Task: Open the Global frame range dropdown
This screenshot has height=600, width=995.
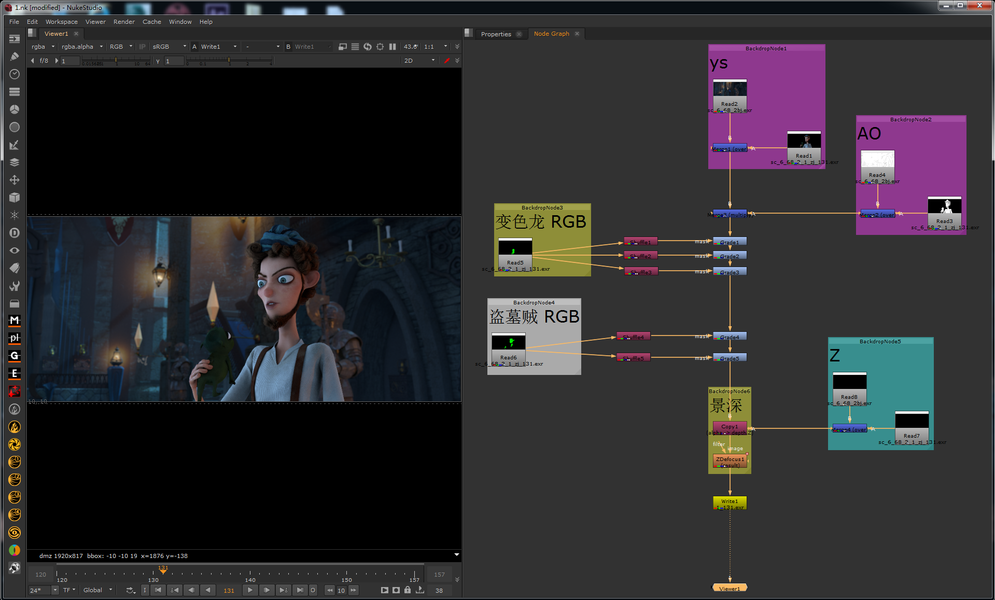Action: point(98,590)
